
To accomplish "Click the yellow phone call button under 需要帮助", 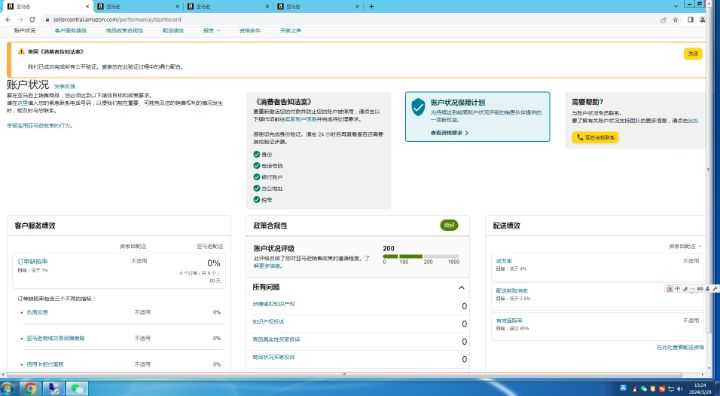I will pyautogui.click(x=595, y=137).
